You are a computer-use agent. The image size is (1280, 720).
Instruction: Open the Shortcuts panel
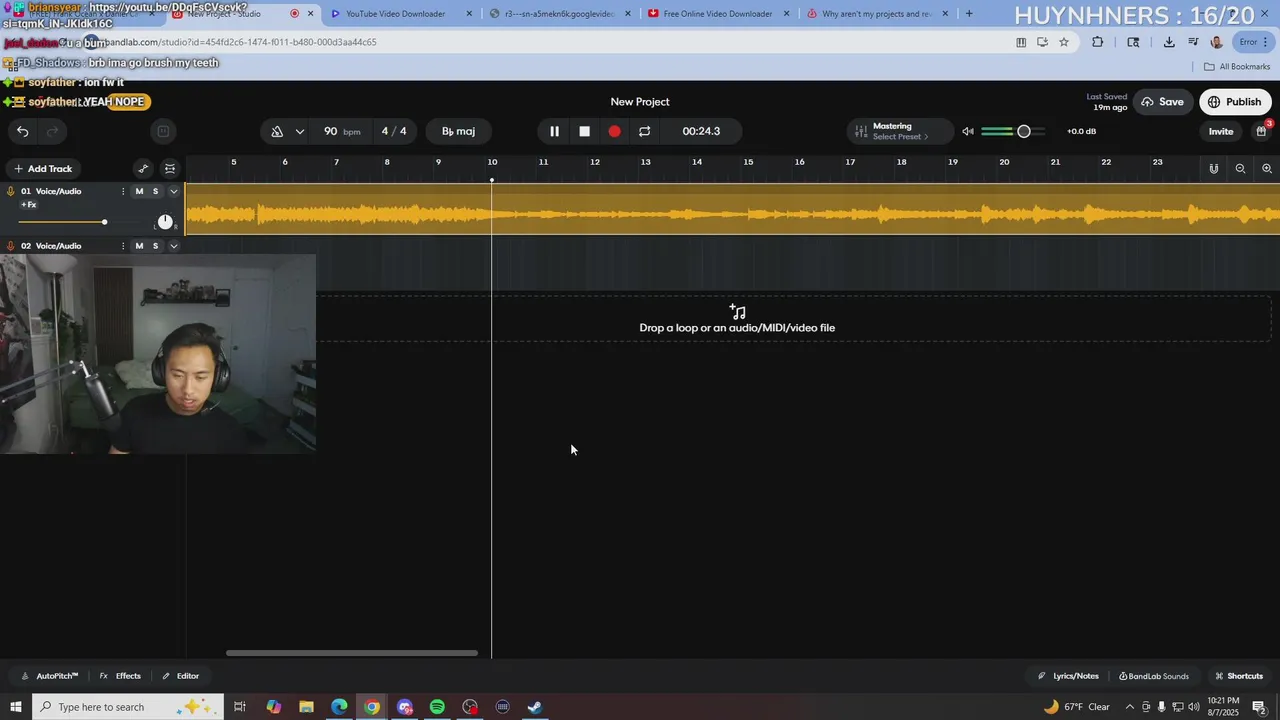[1239, 676]
